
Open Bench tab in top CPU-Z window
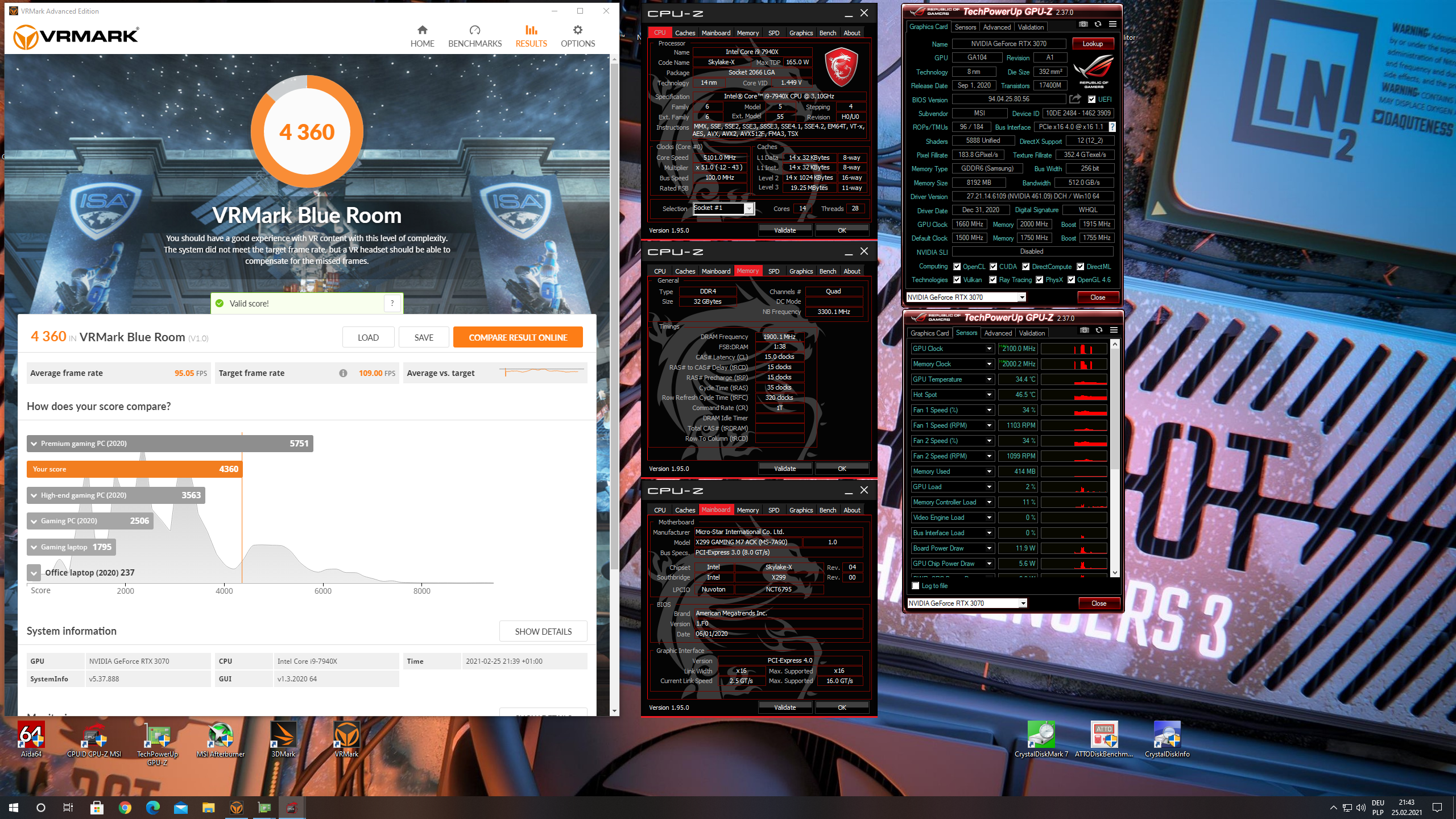tap(828, 33)
